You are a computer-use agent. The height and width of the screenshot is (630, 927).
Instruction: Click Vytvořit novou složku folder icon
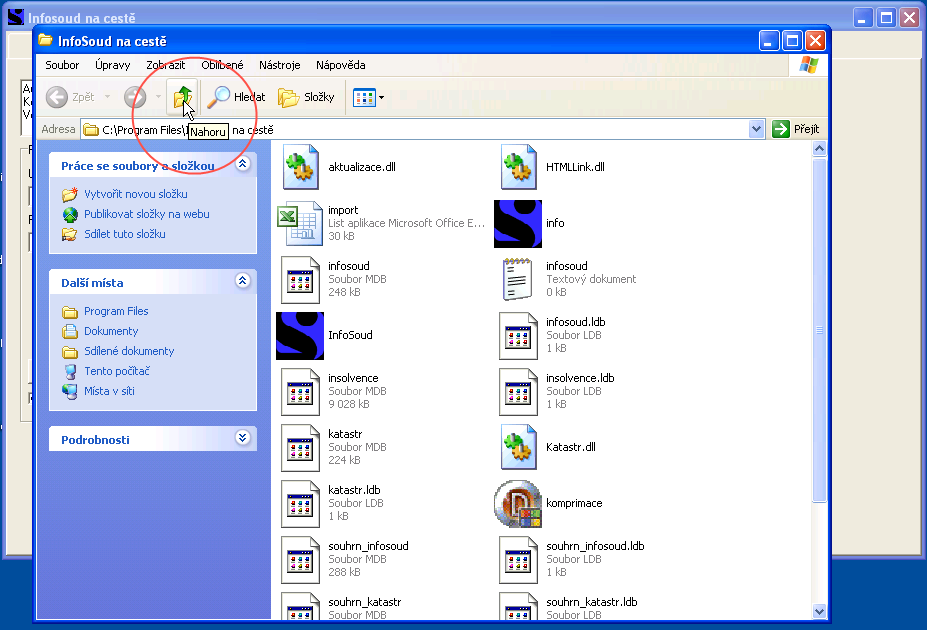click(x=70, y=194)
